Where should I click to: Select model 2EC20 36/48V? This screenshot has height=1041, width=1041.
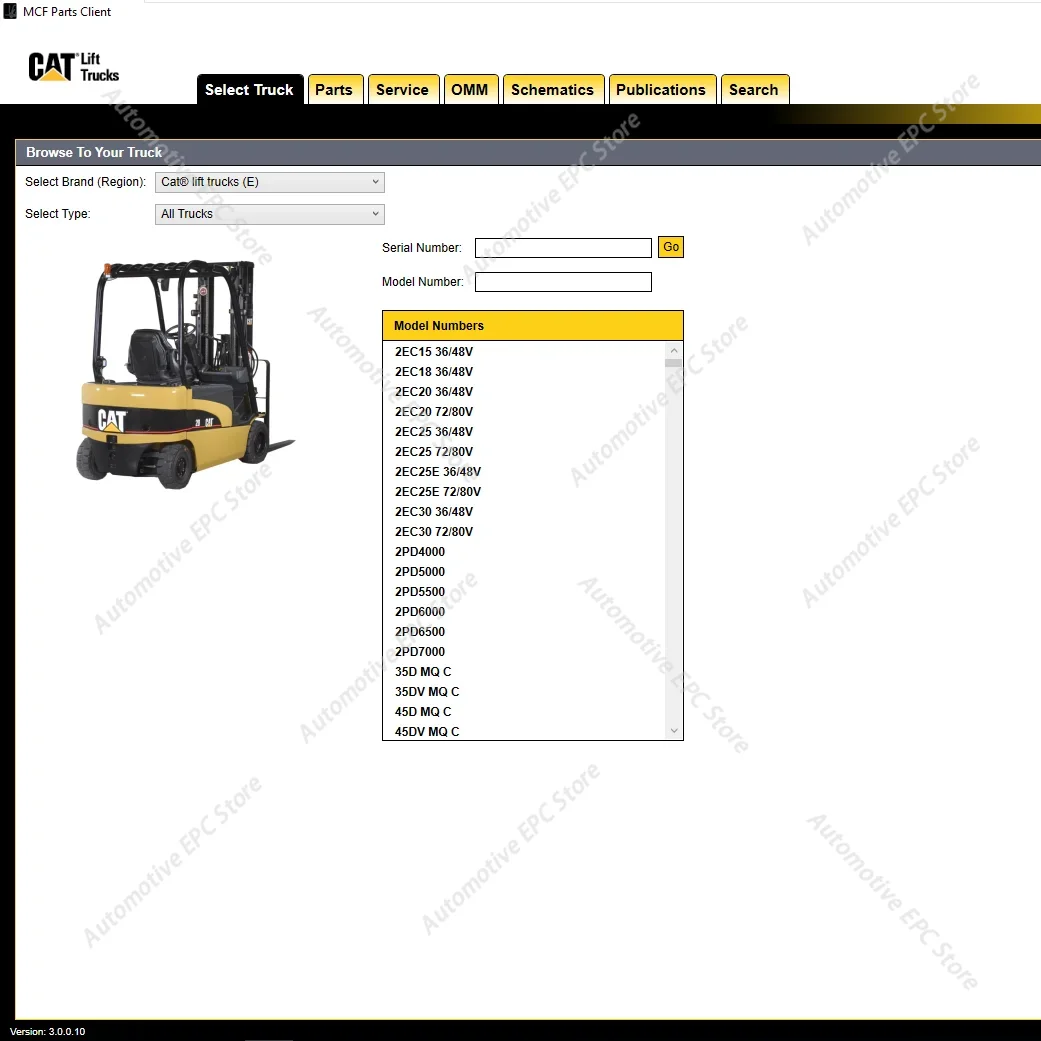(x=434, y=392)
